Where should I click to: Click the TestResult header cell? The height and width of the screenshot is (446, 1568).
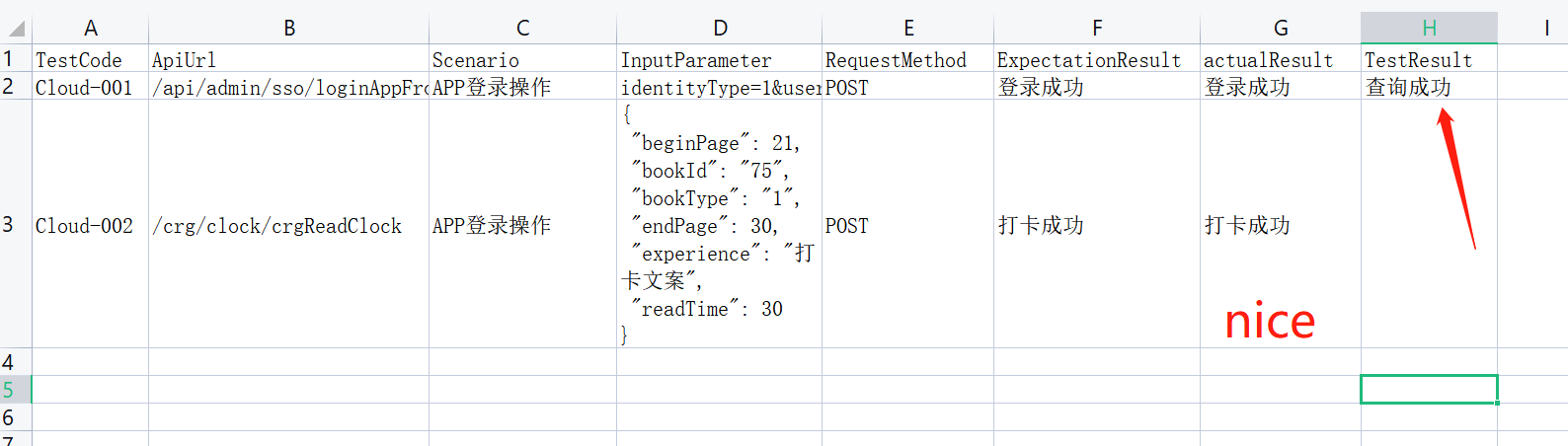1430,59
